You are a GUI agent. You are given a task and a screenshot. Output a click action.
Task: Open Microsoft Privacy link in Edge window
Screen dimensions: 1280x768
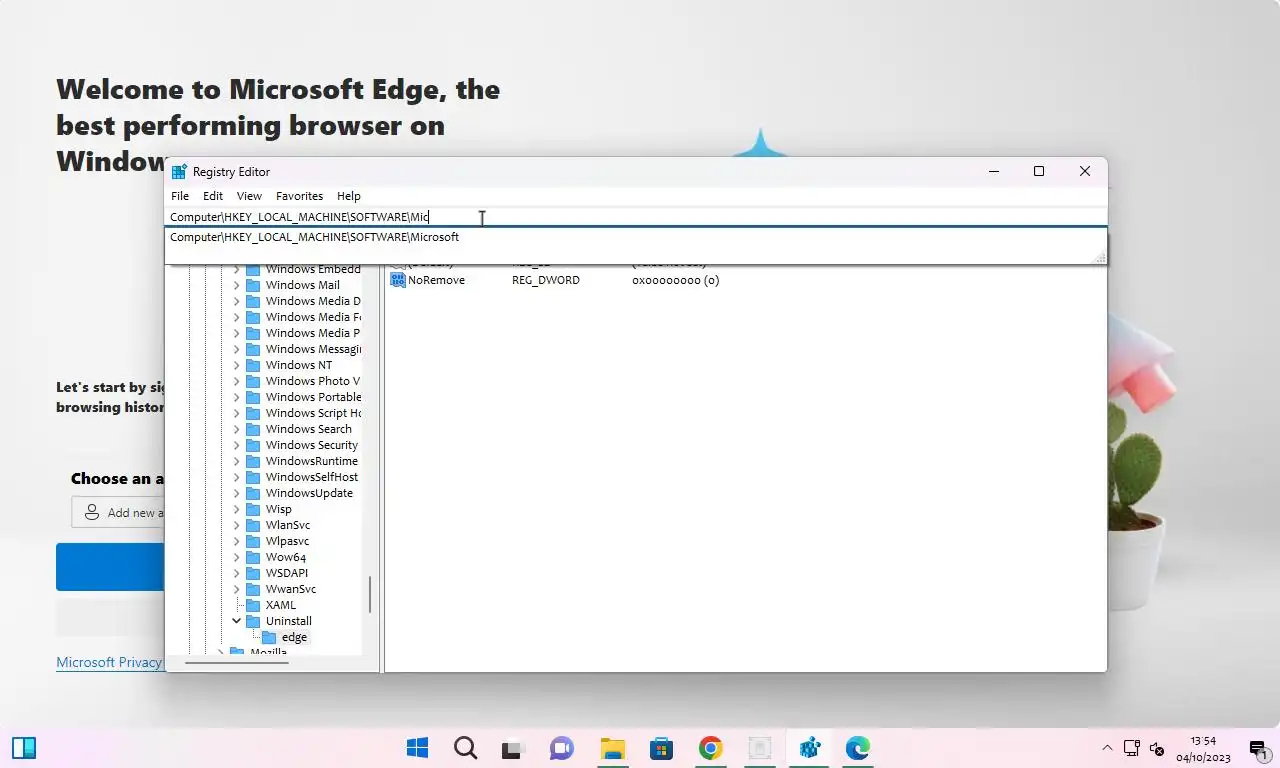[109, 662]
